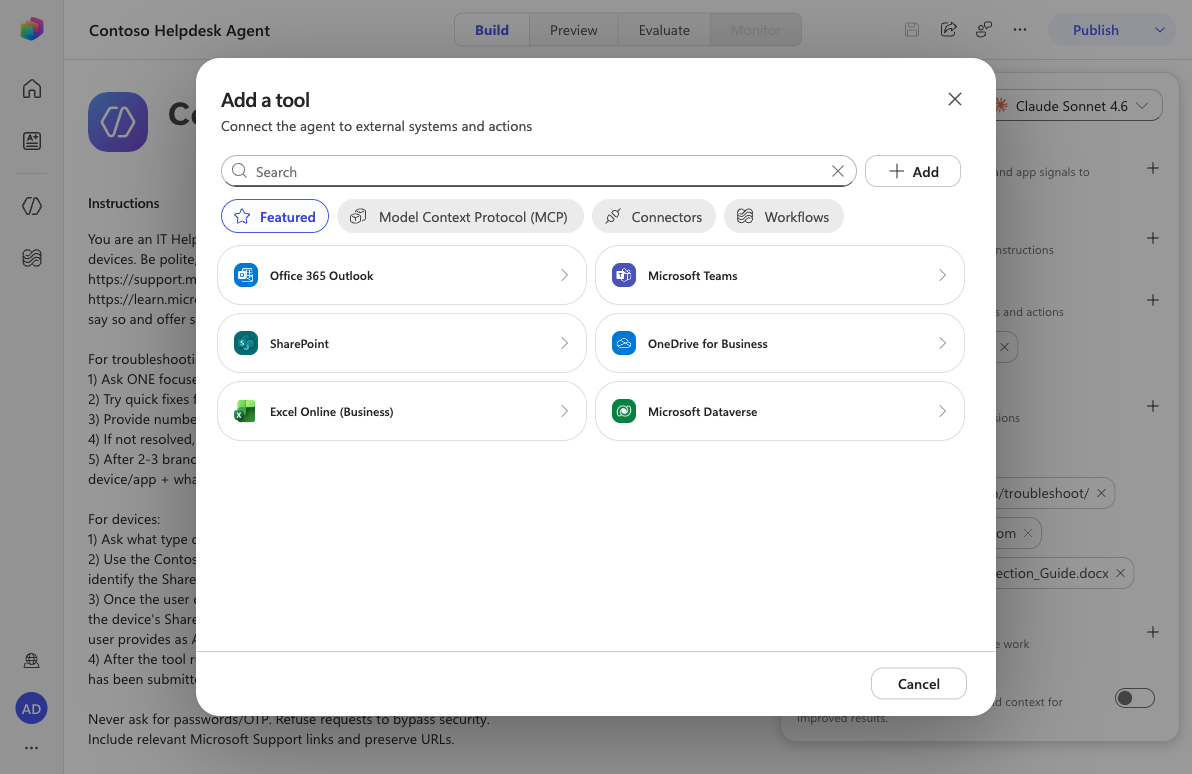Select the Connectors filter
This screenshot has height=774, width=1192.
(654, 217)
